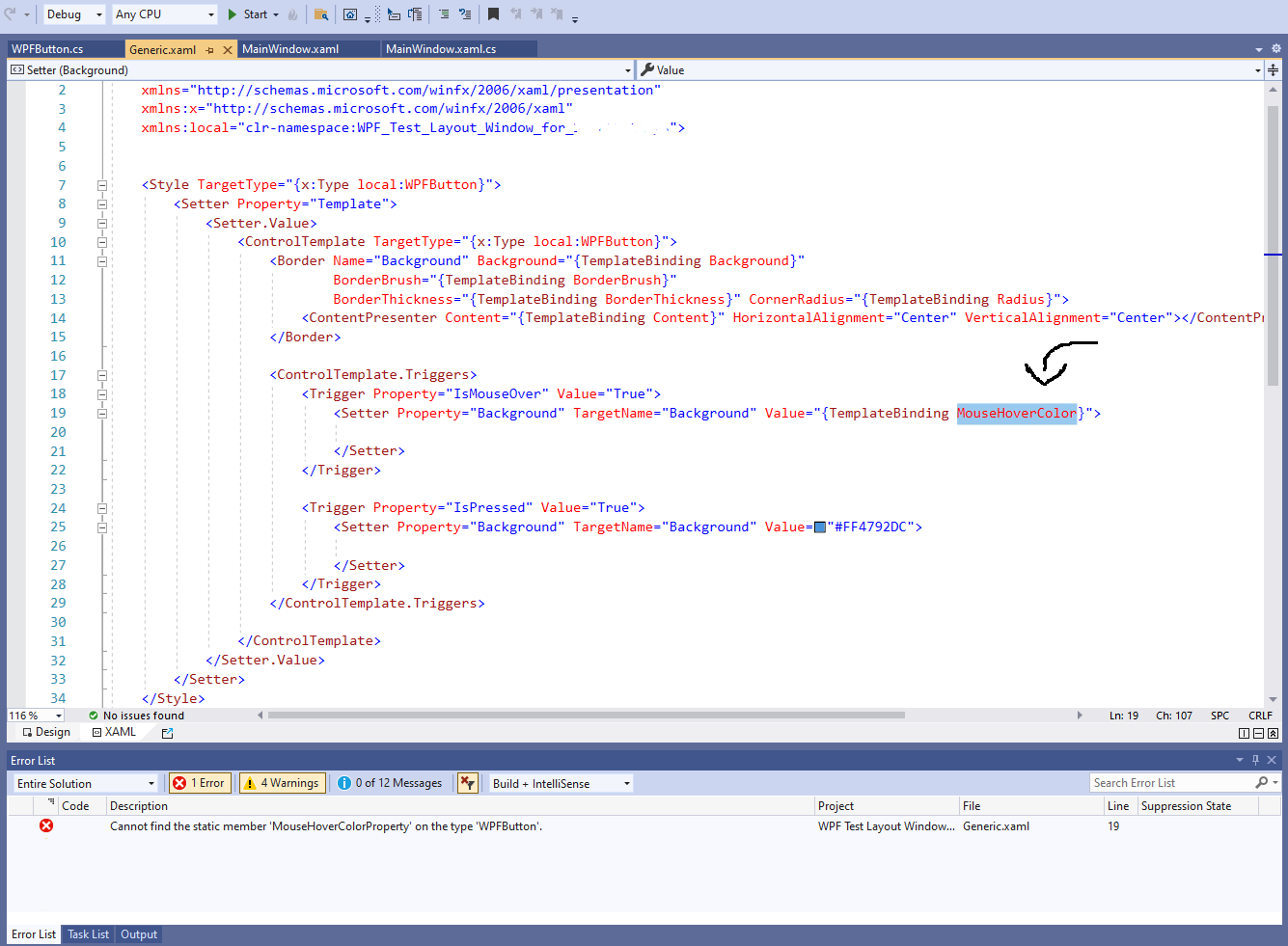The image size is (1288, 946).
Task: Click the increase indent icon
Action: pos(465,14)
